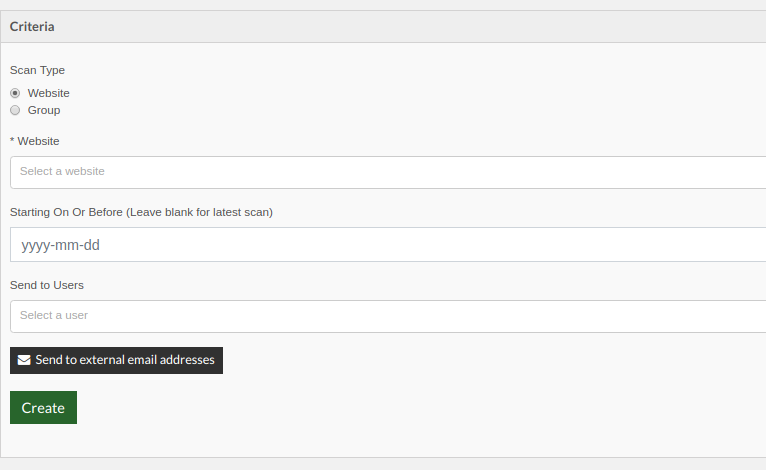This screenshot has height=470, width=766.
Task: Focus the yyyy-mm-dd date input field
Action: point(388,244)
